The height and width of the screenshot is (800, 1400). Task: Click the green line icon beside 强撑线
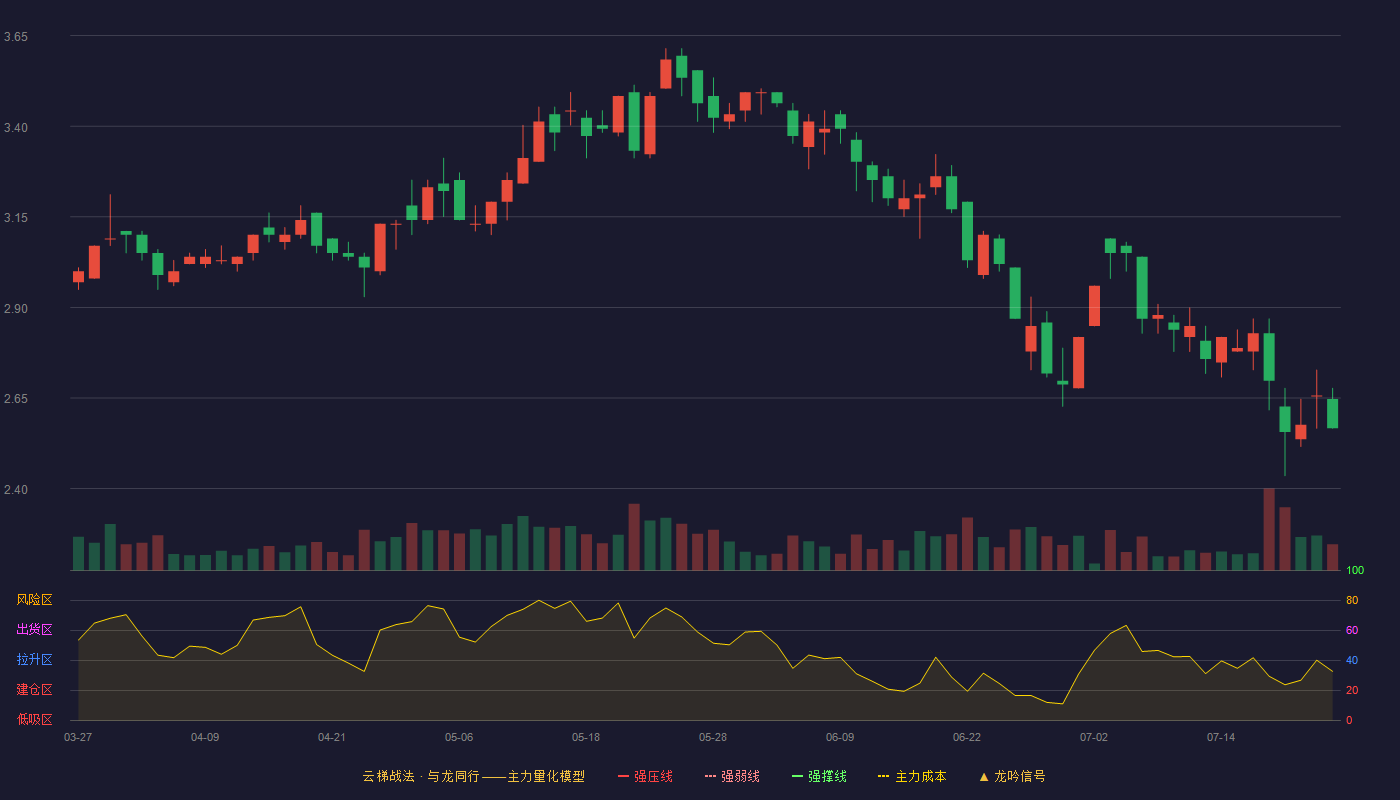797,776
